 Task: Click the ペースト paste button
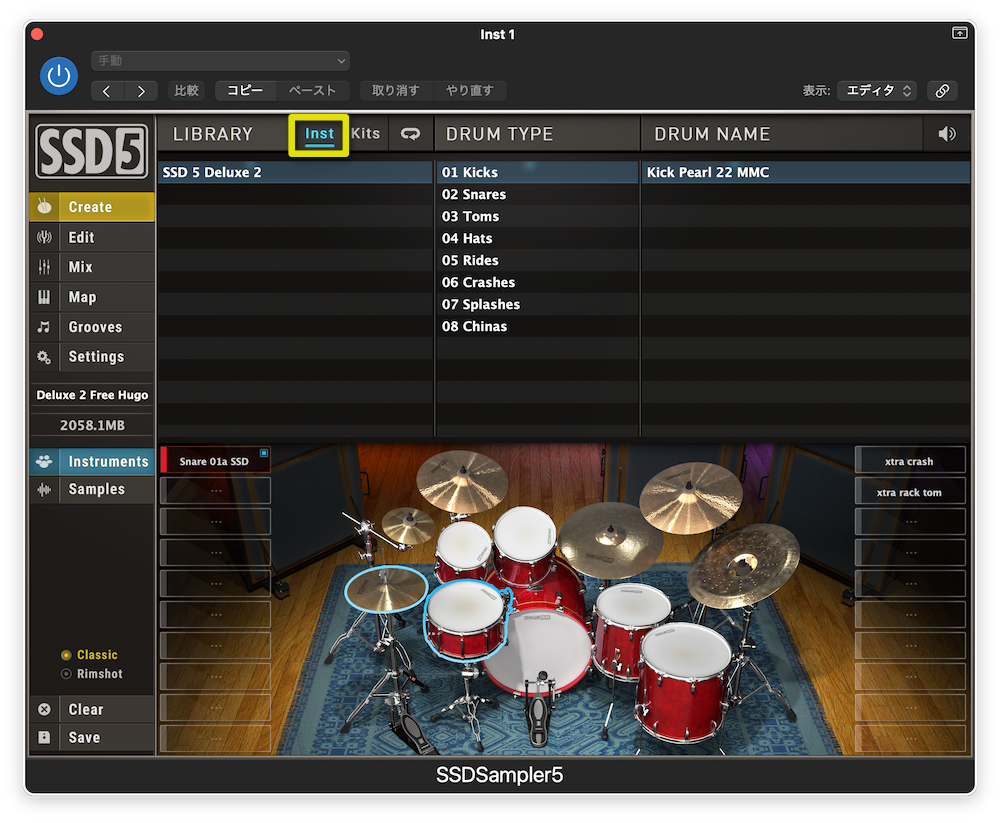[312, 91]
